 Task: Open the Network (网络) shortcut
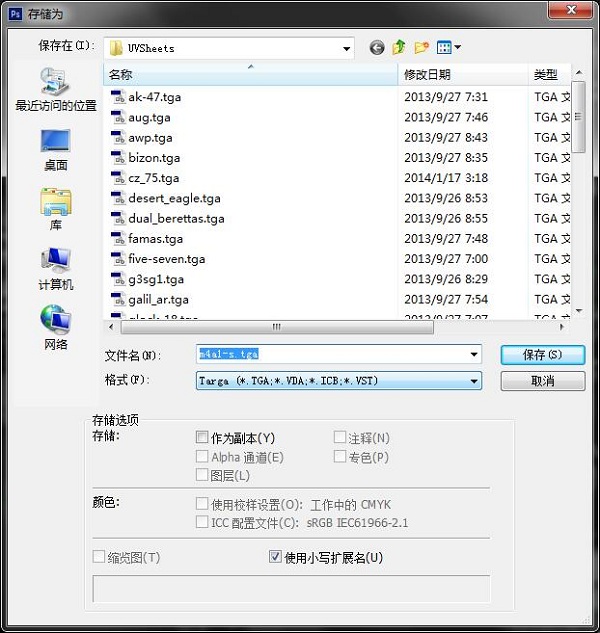(56, 328)
